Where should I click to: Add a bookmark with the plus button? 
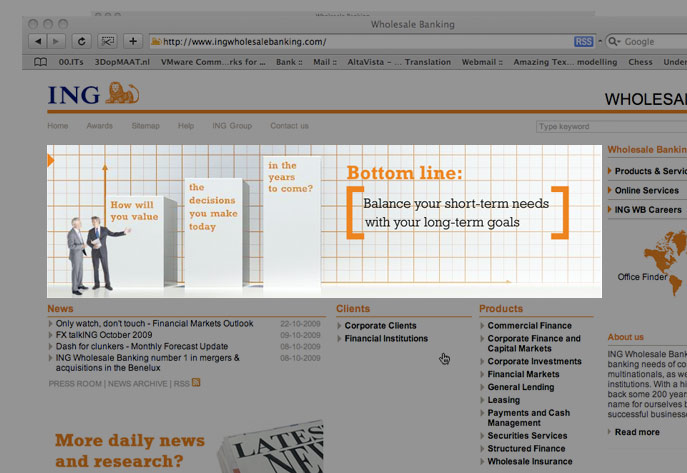click(x=133, y=42)
